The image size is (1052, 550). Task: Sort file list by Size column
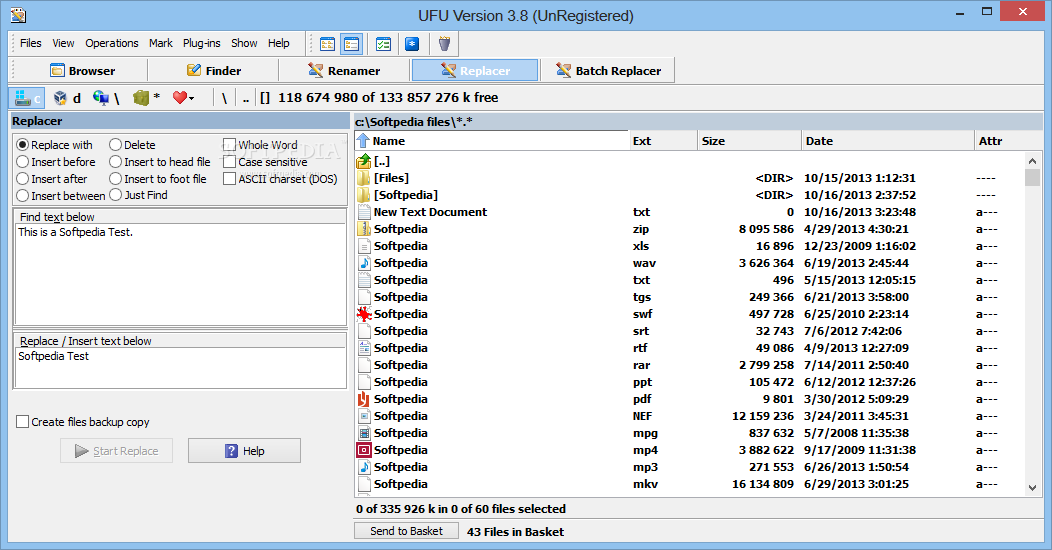coord(749,141)
